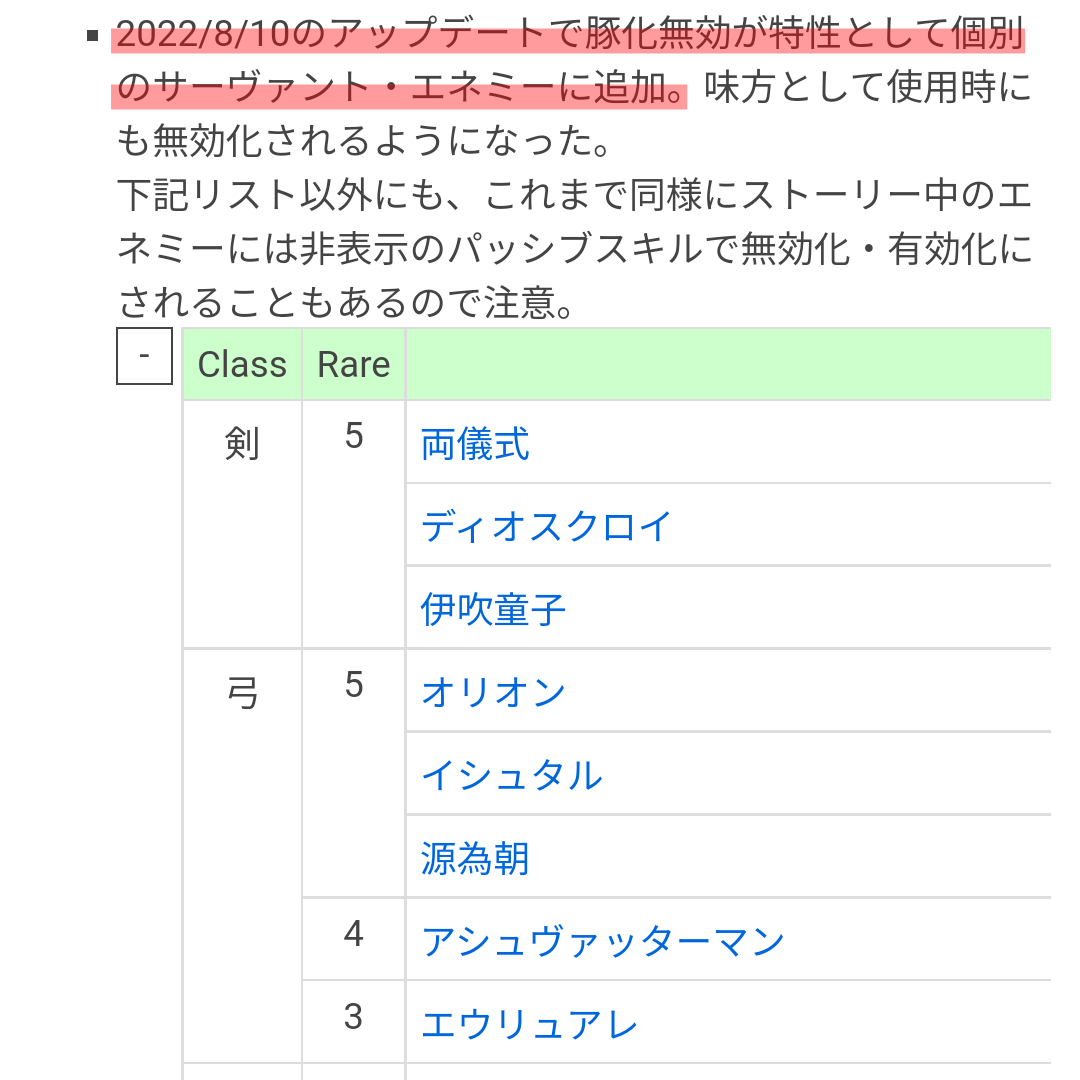
Task: Click the rarity 3 cell
Action: [x=353, y=1018]
